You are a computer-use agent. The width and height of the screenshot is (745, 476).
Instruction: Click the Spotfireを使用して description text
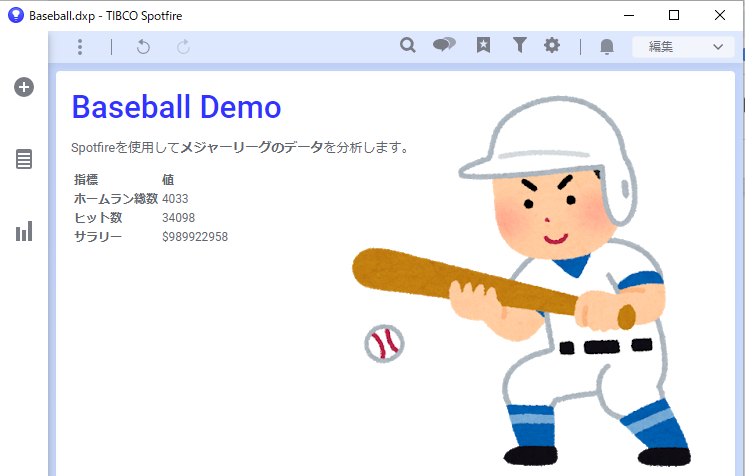239,148
